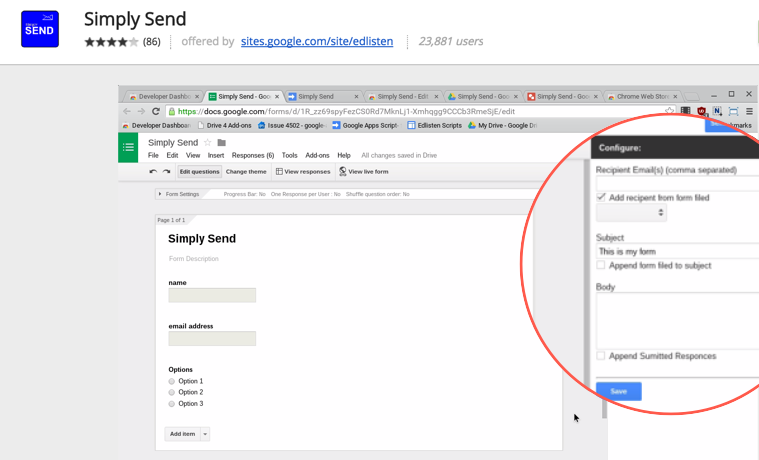The height and width of the screenshot is (460, 759).
Task: Switch to Simply Send - Edit tab
Action: [403, 96]
